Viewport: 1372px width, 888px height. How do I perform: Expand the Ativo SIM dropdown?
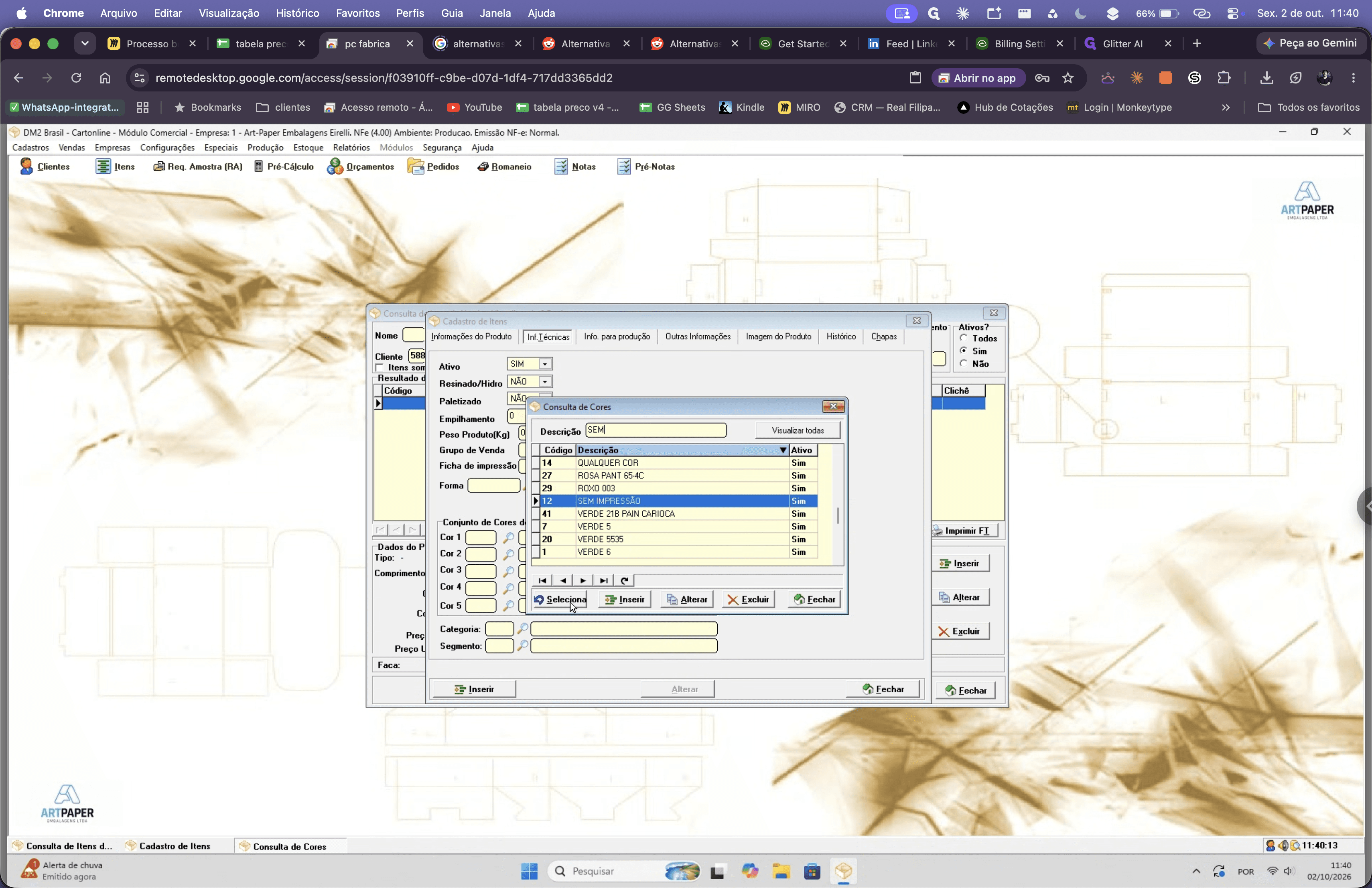click(x=545, y=364)
